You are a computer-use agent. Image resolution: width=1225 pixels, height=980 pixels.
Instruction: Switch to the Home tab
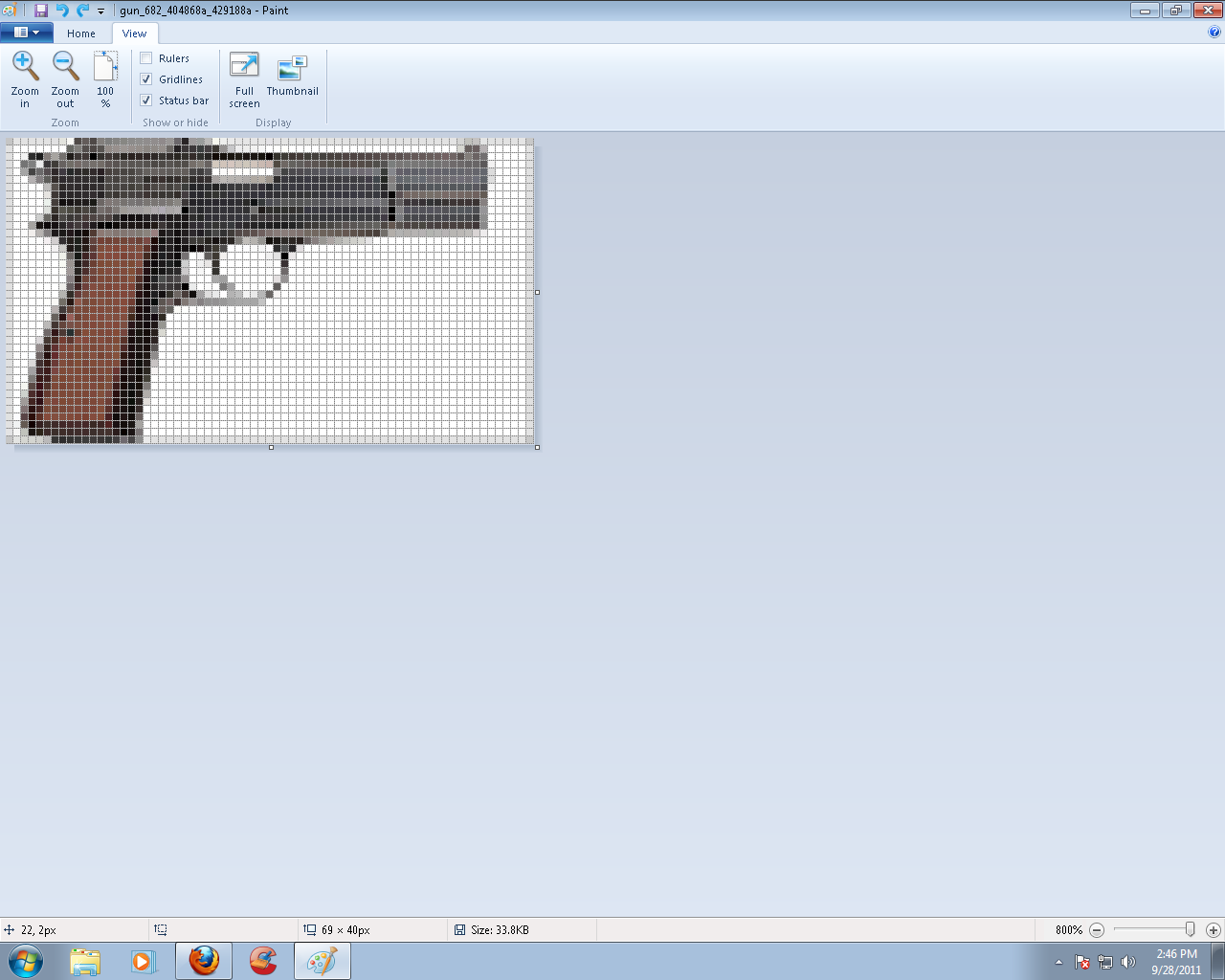[80, 33]
